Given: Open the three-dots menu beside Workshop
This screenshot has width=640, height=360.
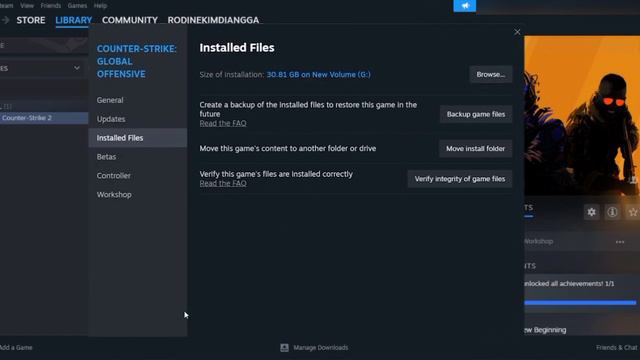Looking at the screenshot, I should [620, 242].
